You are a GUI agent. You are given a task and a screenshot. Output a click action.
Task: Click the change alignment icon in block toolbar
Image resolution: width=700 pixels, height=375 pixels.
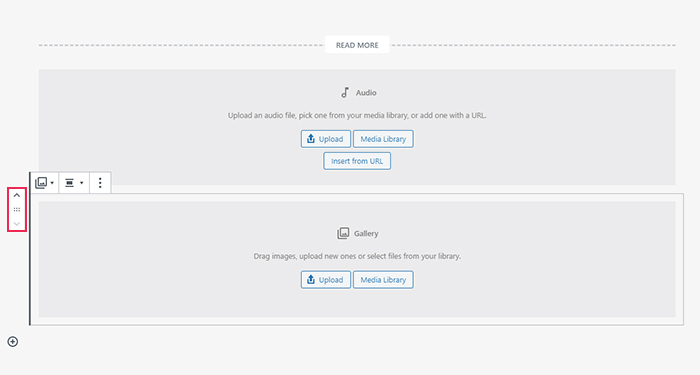pos(70,183)
